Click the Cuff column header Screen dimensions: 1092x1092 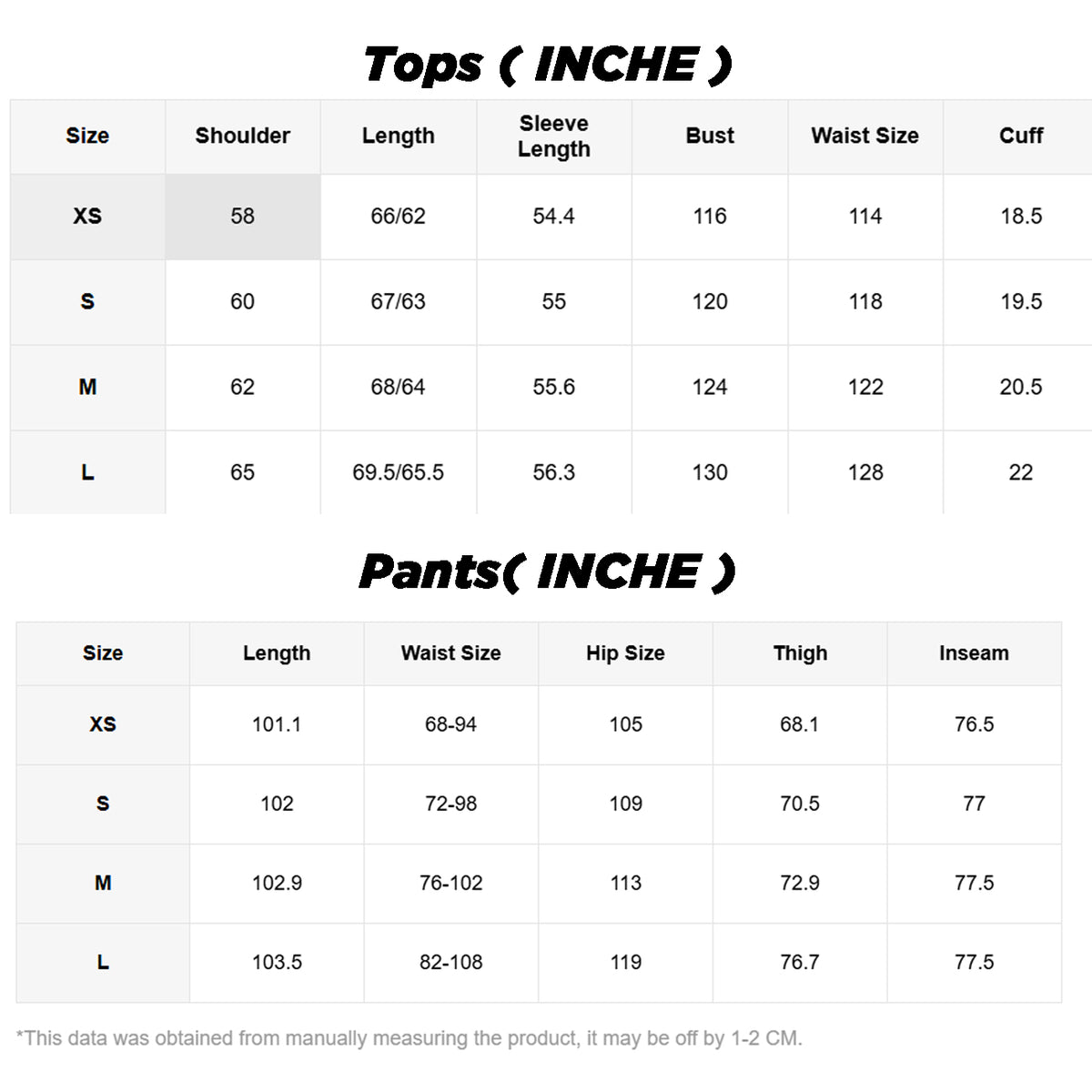[1020, 136]
